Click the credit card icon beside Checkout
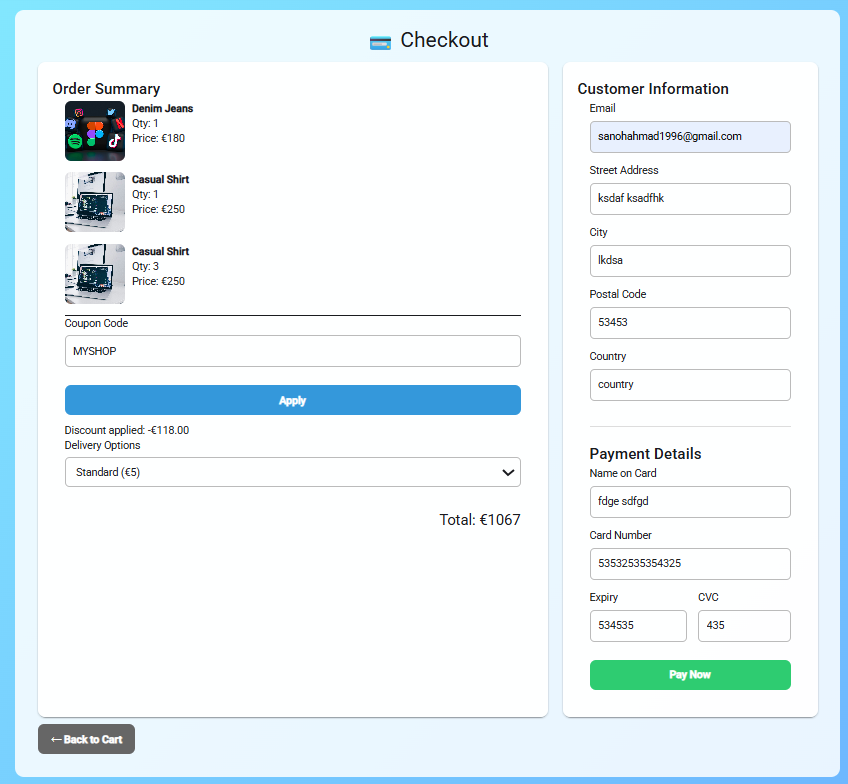 (x=379, y=42)
